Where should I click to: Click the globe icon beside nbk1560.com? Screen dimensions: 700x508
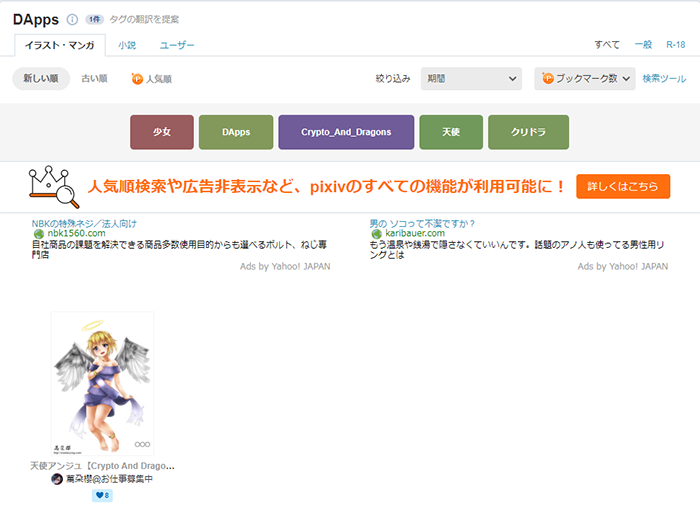pos(39,234)
